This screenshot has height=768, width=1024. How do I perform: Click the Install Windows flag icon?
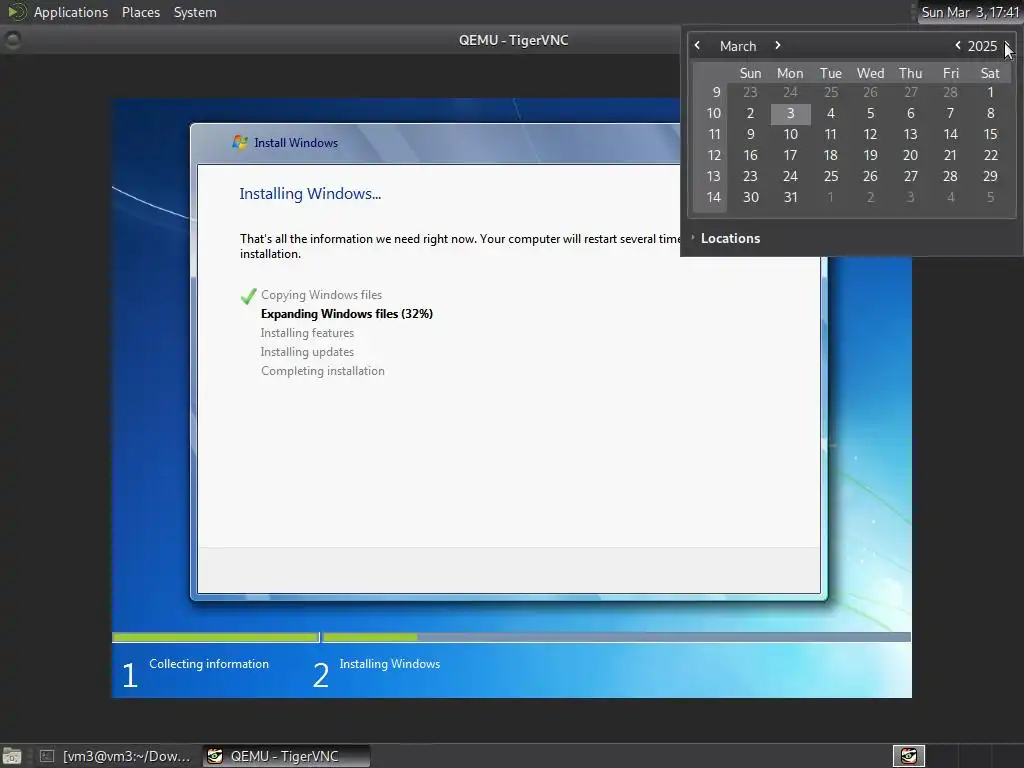(240, 142)
